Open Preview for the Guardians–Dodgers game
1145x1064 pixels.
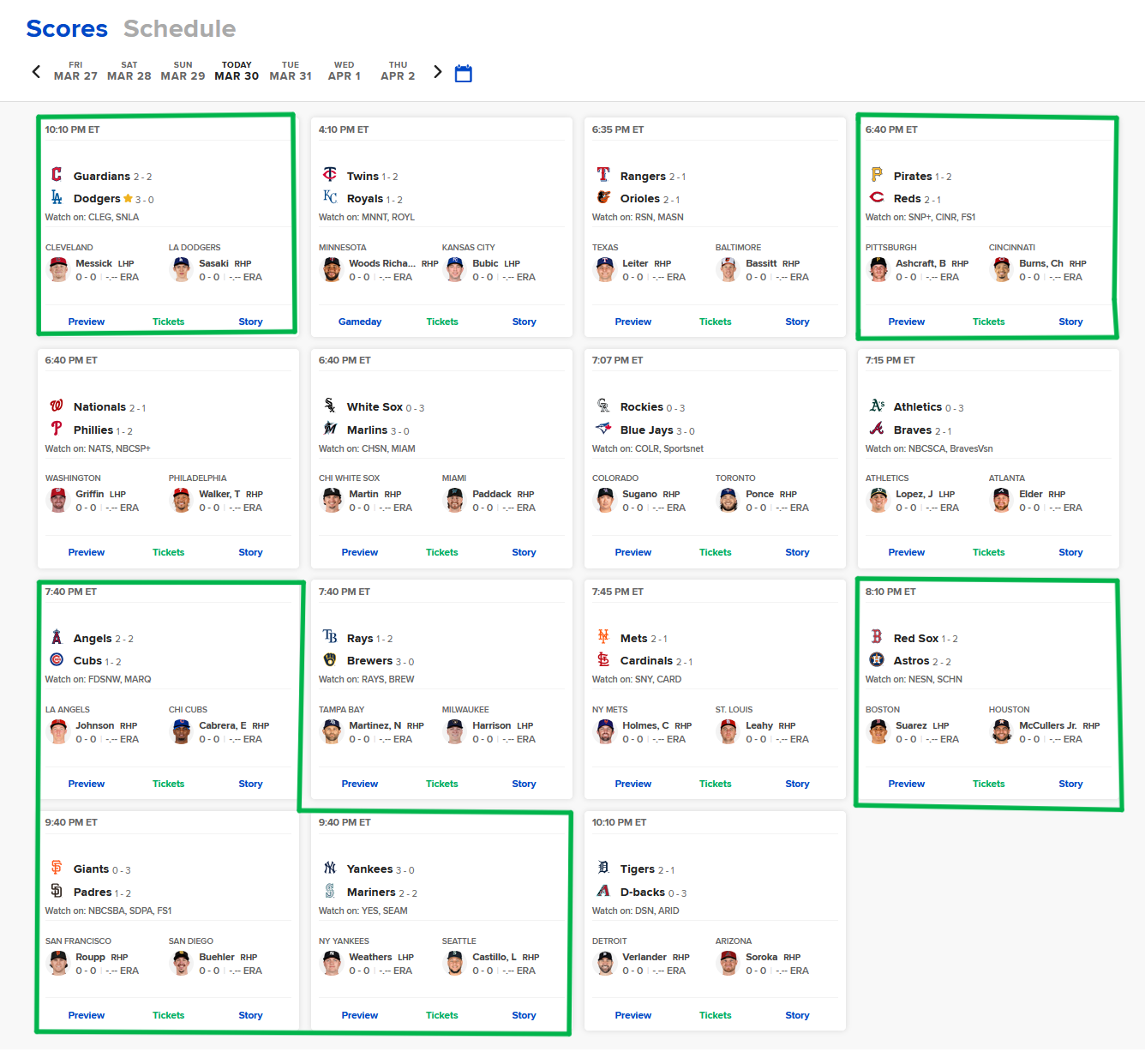click(x=87, y=322)
